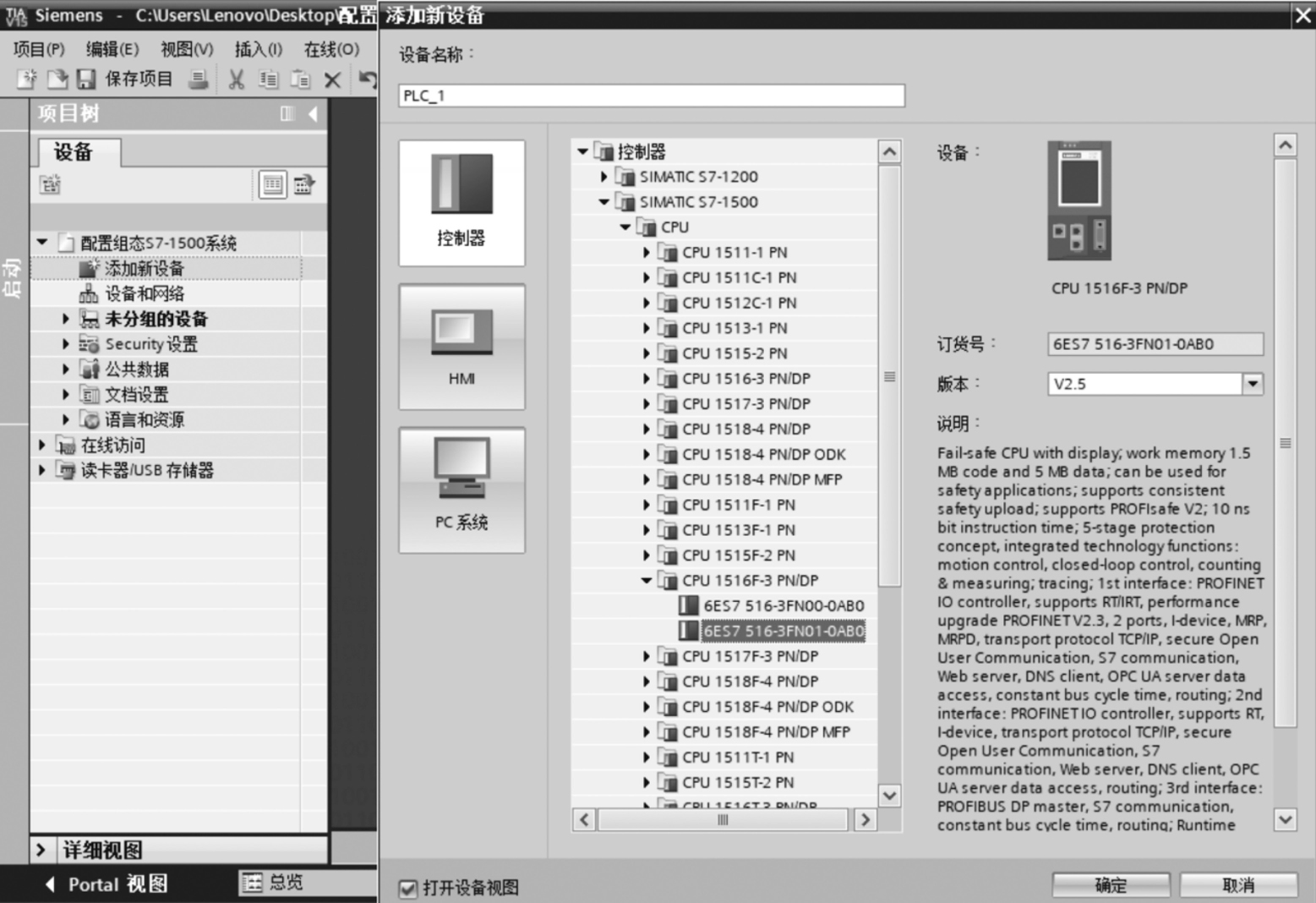This screenshot has height=903, width=1316.
Task: Open the 插入(I) menu
Action: click(x=259, y=49)
